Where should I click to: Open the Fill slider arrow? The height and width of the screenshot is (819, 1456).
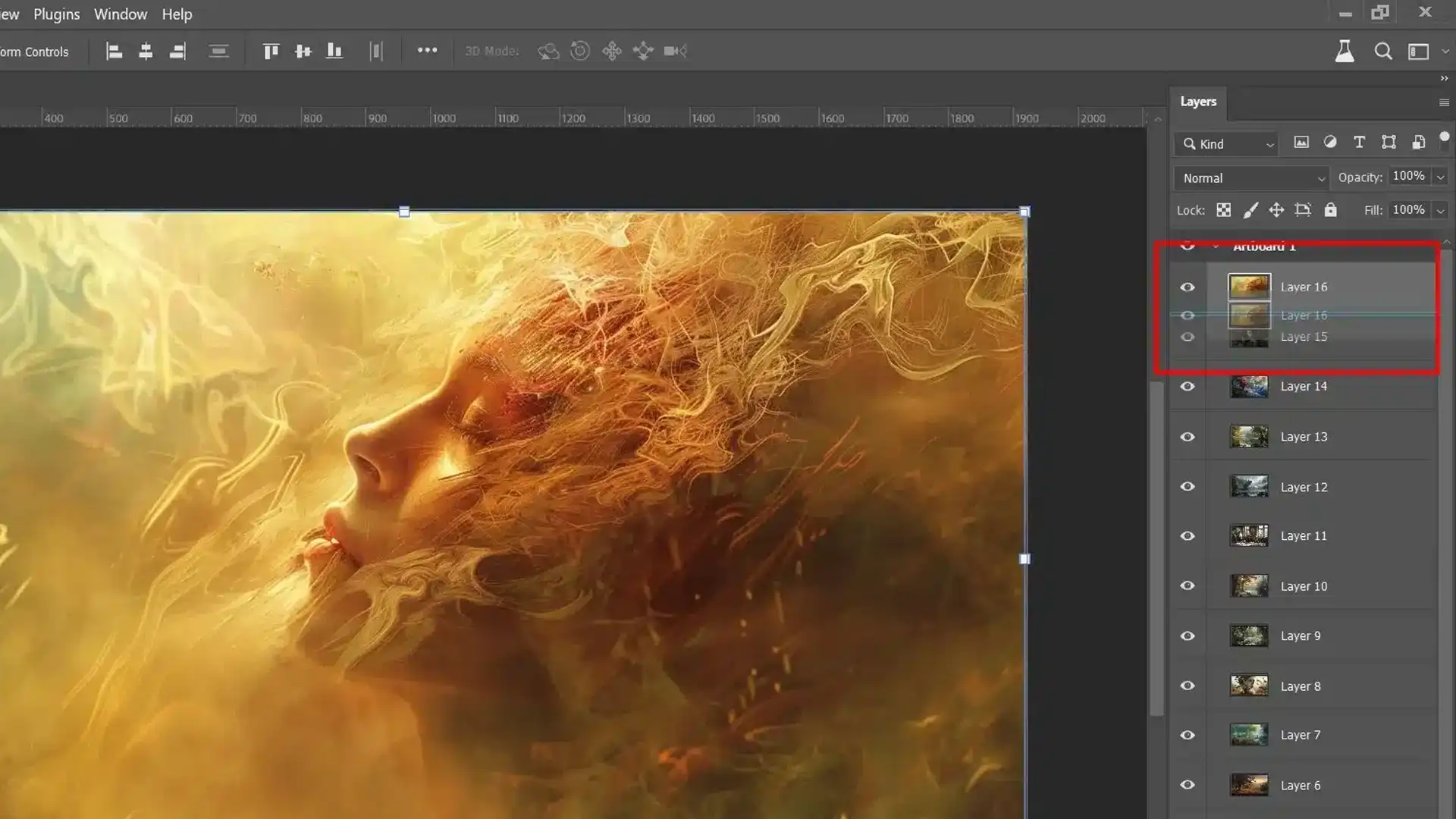tap(1440, 211)
